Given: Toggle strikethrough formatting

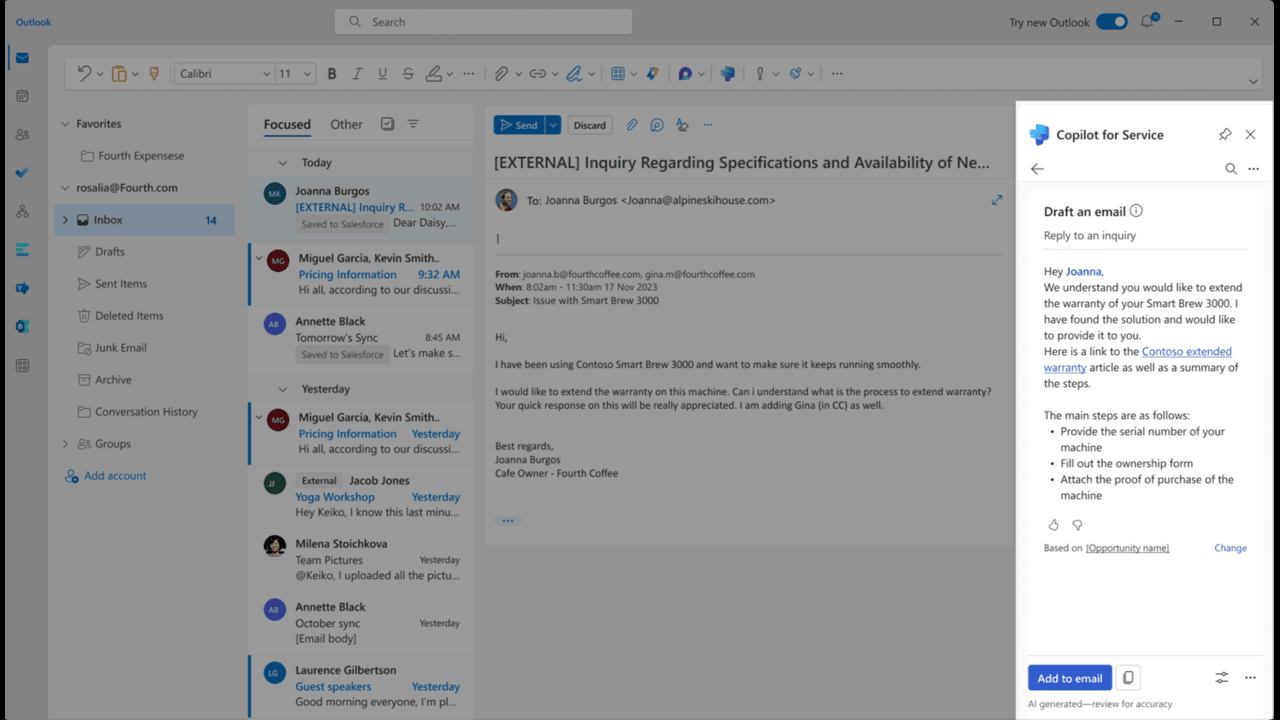Looking at the screenshot, I should [x=408, y=73].
